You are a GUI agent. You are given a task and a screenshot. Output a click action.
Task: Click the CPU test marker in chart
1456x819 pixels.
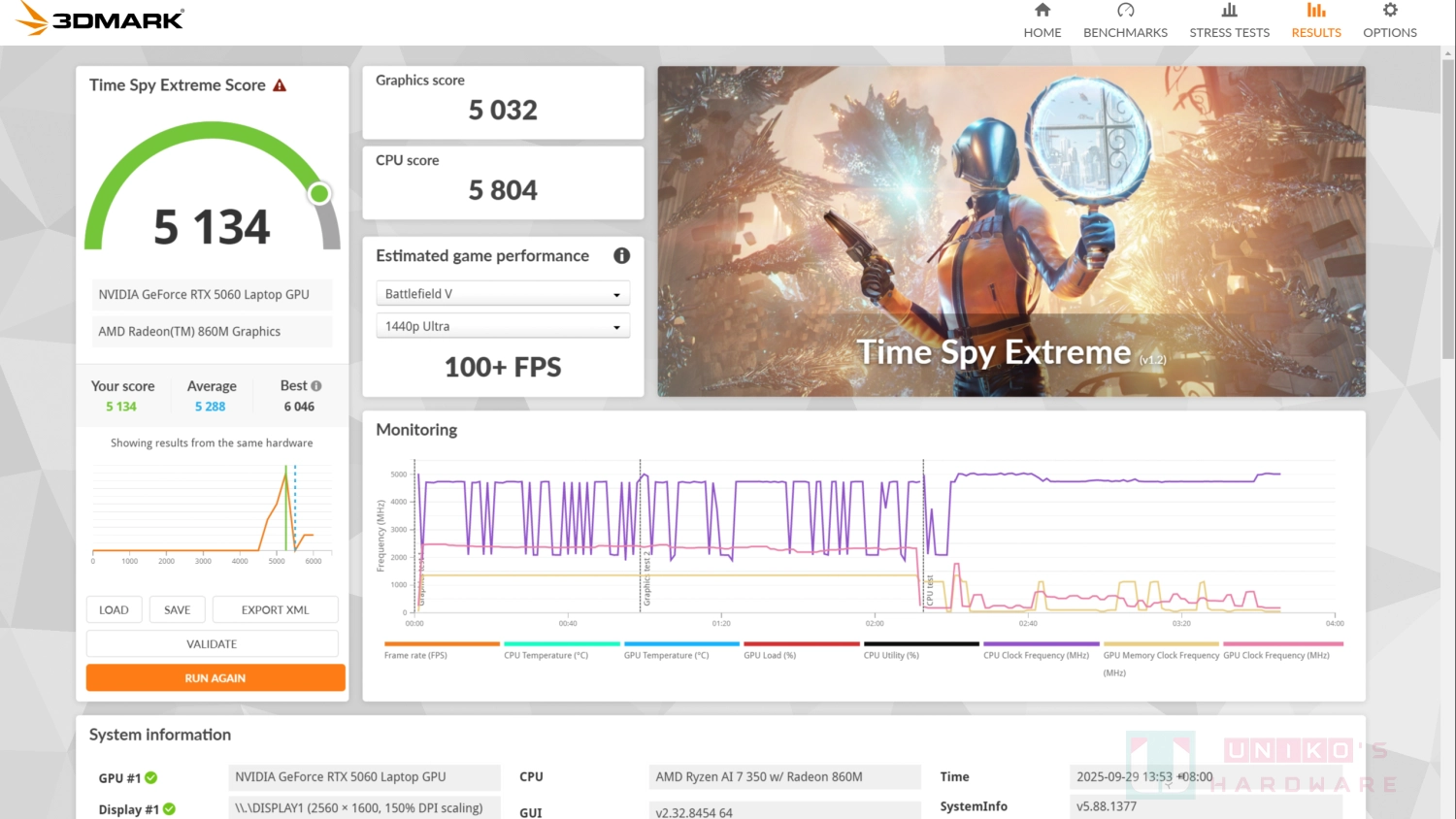(x=929, y=590)
